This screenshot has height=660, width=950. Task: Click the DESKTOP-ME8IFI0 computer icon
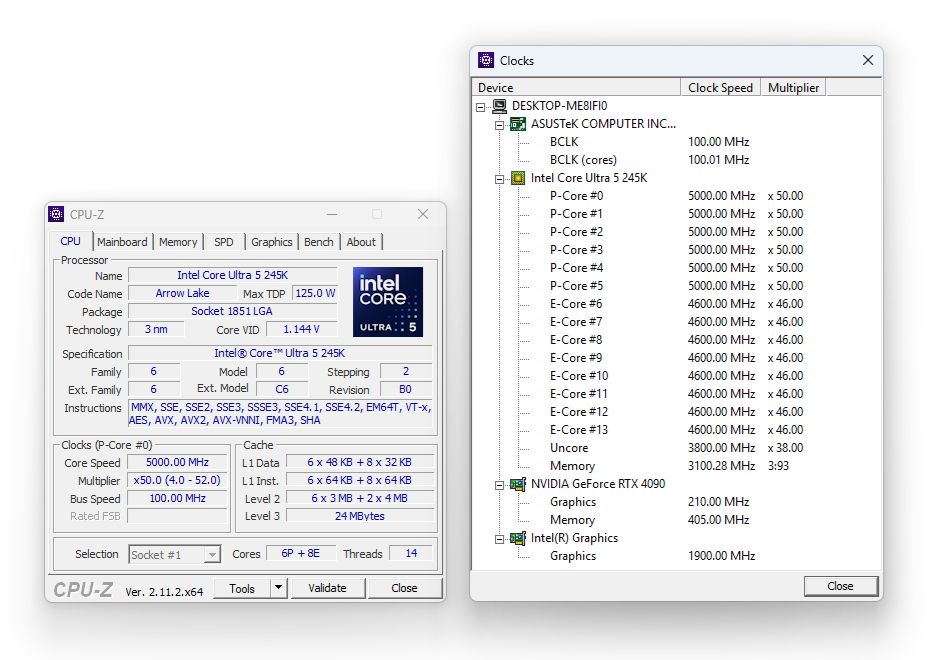500,106
